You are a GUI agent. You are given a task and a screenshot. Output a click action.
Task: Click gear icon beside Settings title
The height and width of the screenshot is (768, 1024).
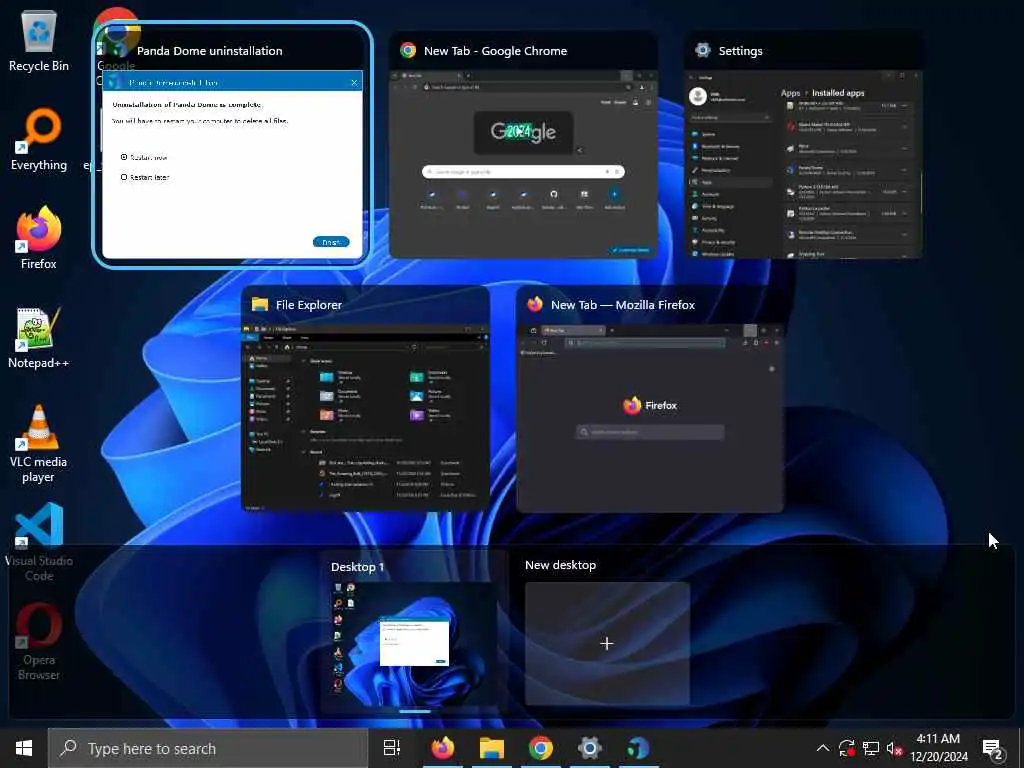(x=703, y=50)
